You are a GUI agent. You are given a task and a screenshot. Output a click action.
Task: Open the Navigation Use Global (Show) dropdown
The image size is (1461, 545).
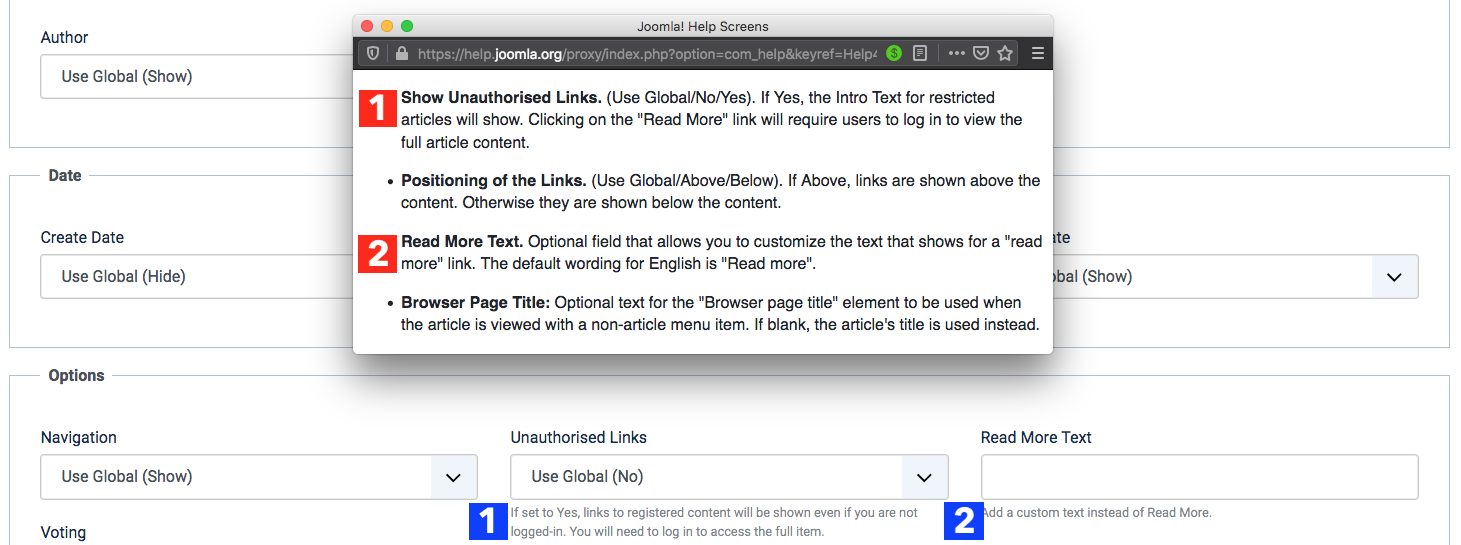tap(259, 476)
